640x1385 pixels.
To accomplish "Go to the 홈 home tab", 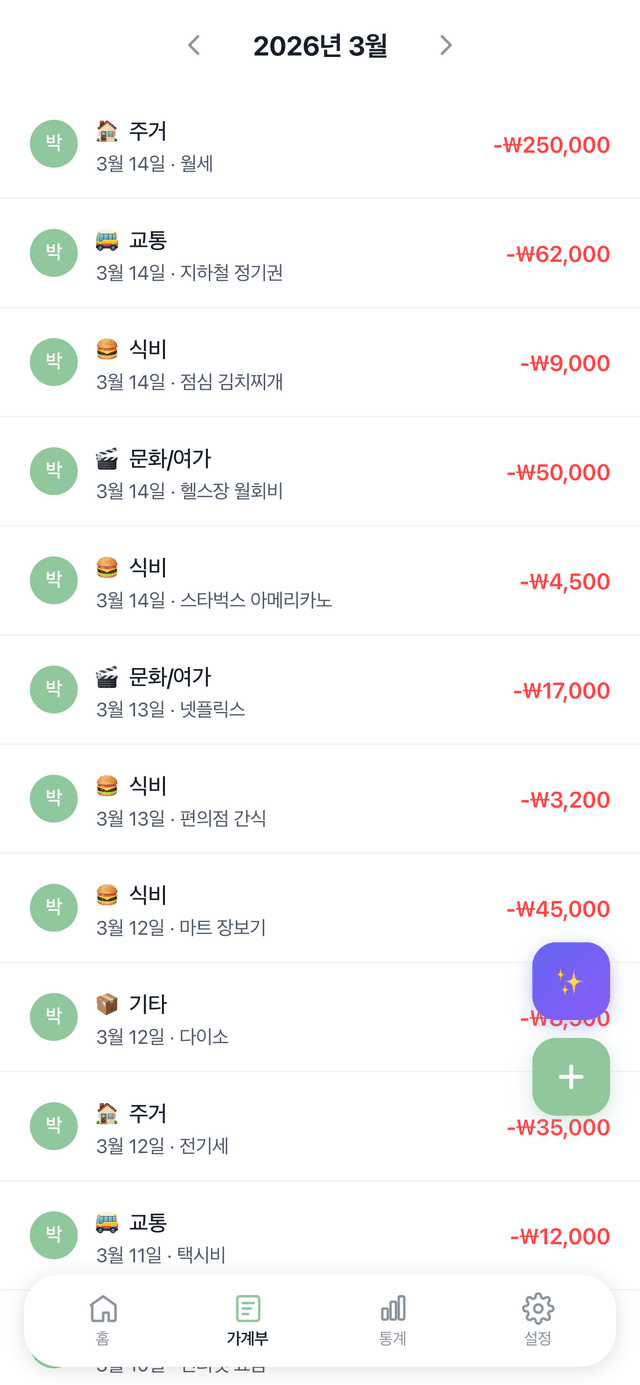I will point(104,1318).
